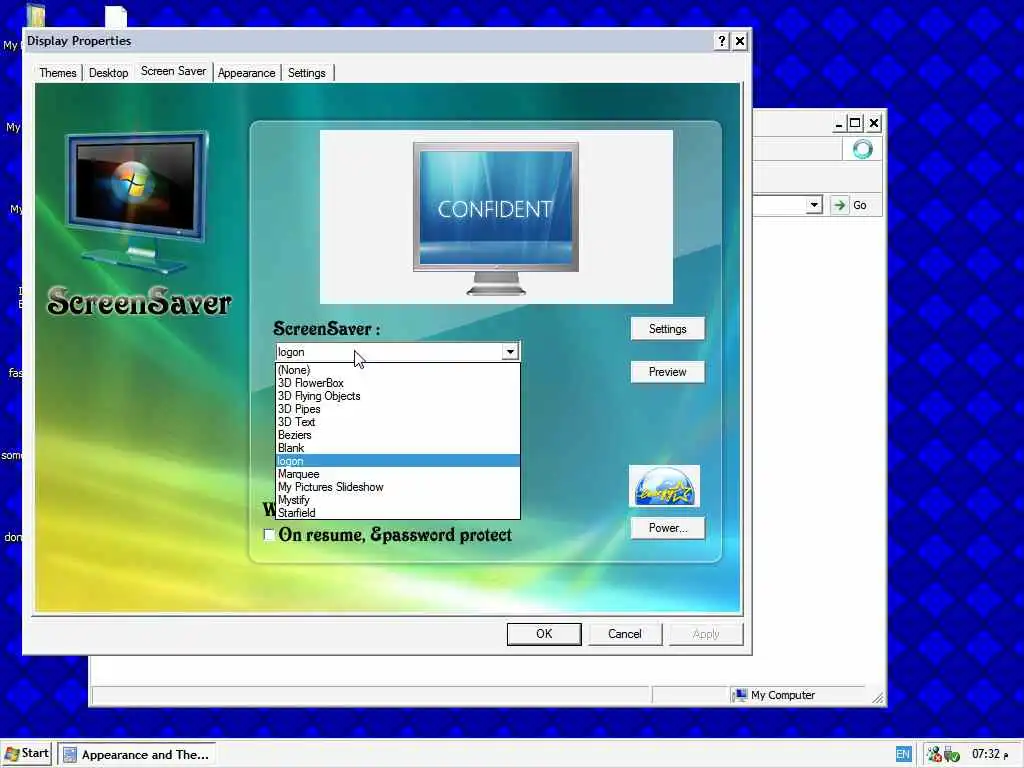This screenshot has width=1024, height=768.
Task: Maximize the background Explorer window
Action: [x=855, y=123]
